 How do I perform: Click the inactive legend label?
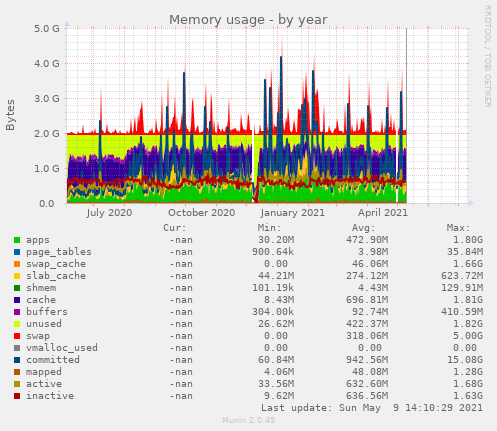[50, 396]
